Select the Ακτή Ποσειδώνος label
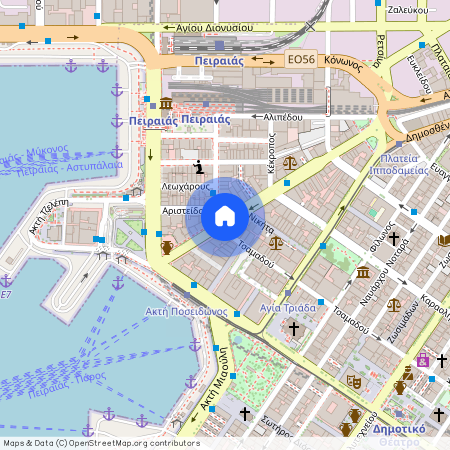Screen dimensions: 450x450 pyautogui.click(x=186, y=312)
